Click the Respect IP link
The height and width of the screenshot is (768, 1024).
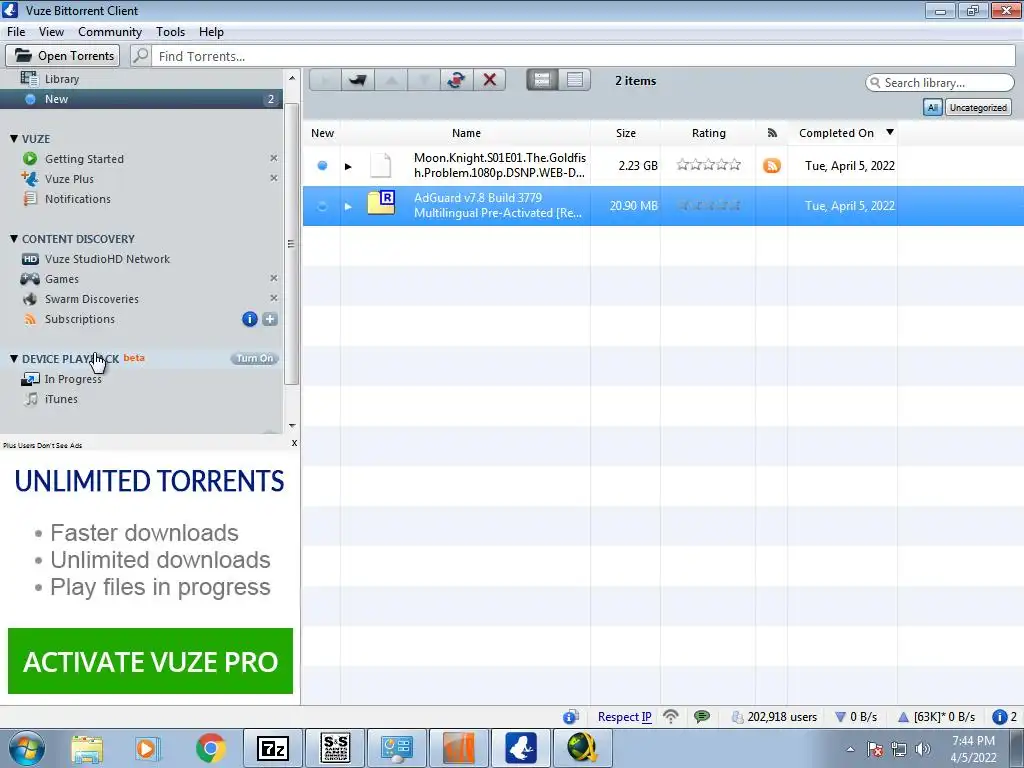pyautogui.click(x=624, y=716)
